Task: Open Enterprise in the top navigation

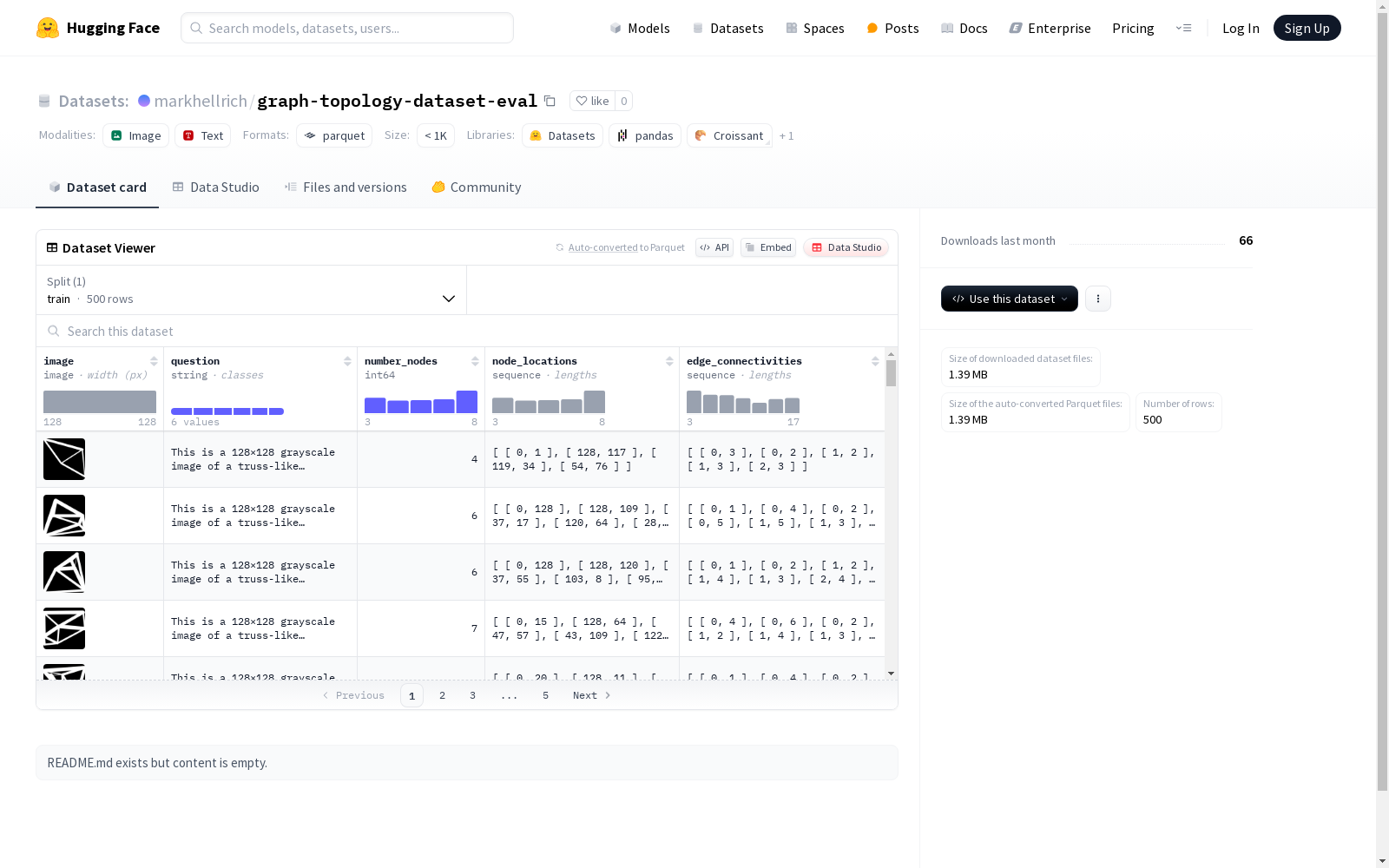Action: pyautogui.click(x=1050, y=28)
